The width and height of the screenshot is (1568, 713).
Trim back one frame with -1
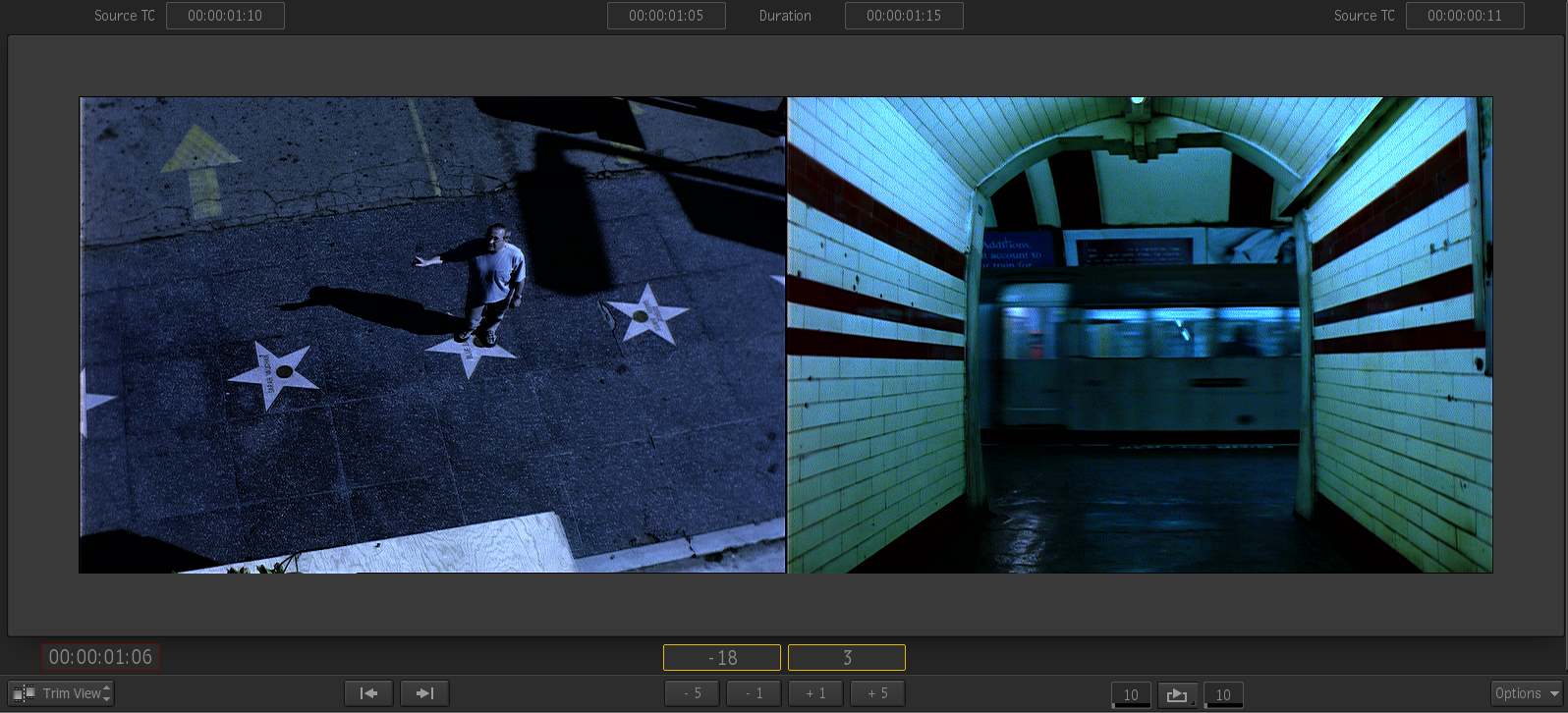pyautogui.click(x=754, y=693)
